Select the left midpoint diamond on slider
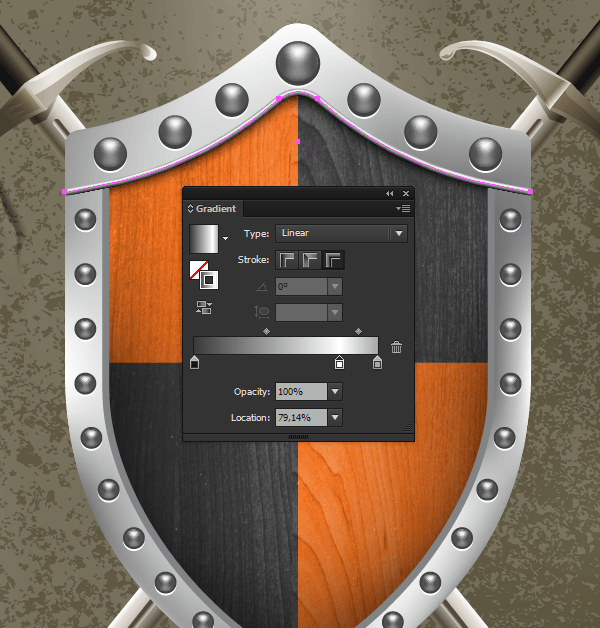 (x=266, y=331)
